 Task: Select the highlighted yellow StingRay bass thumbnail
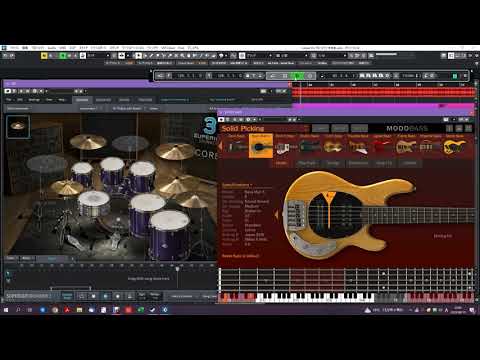261,146
